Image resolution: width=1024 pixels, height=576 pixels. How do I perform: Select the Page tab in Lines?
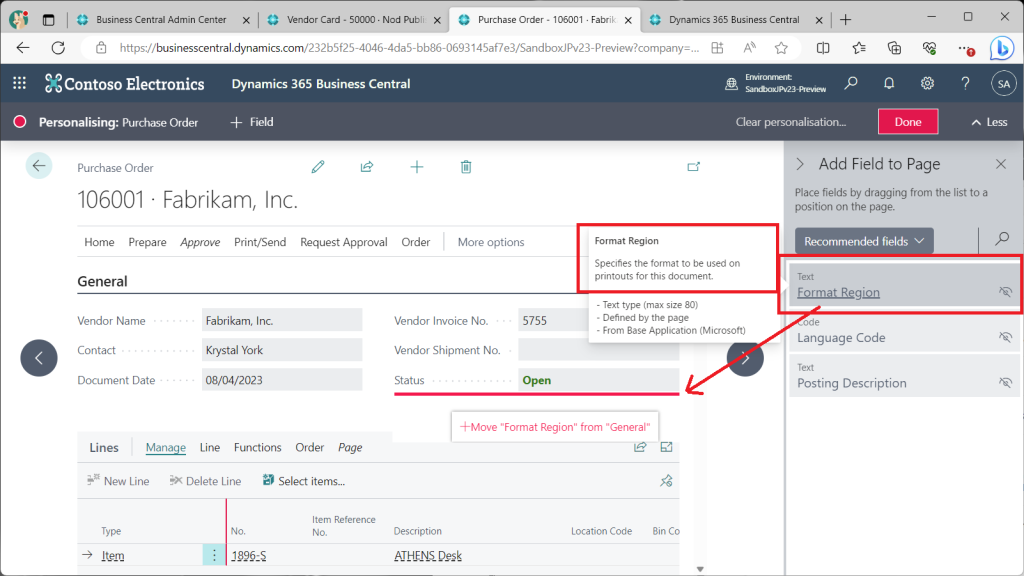[x=350, y=447]
